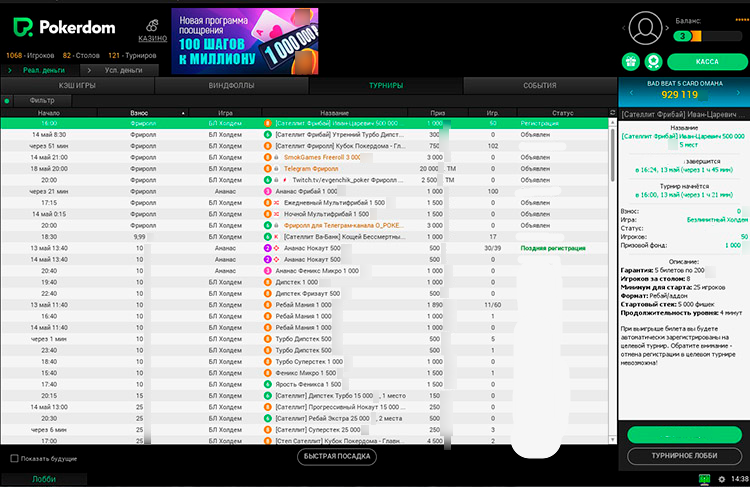Open КАССА cashier button

(707, 62)
